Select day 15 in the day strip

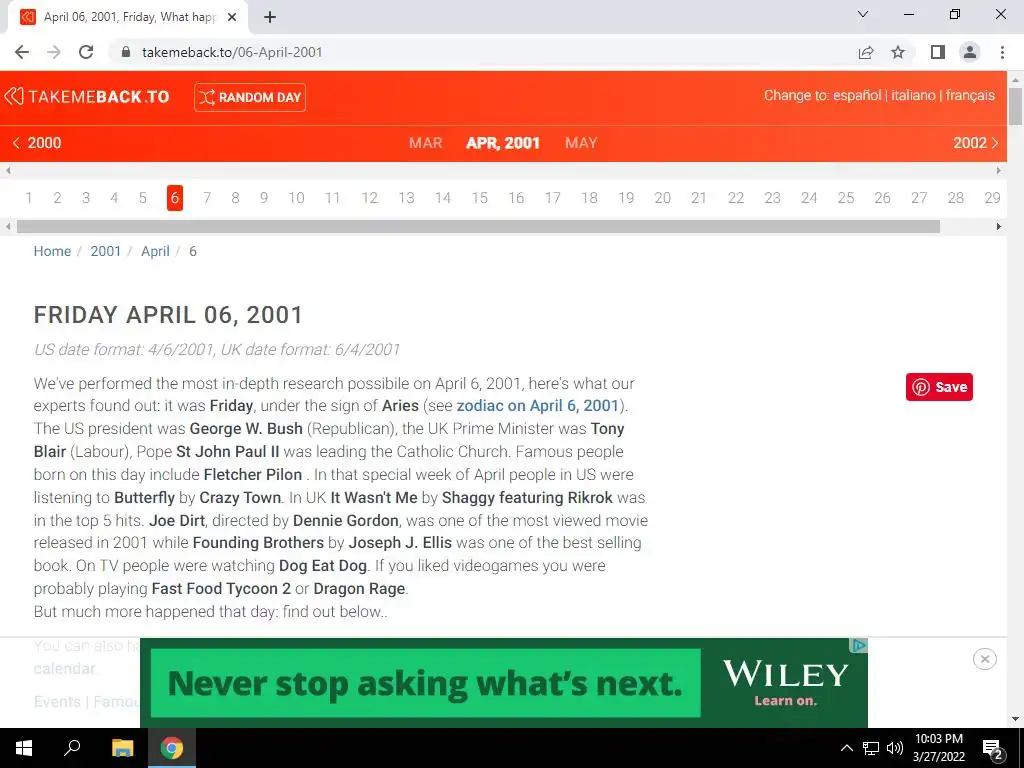coord(480,198)
